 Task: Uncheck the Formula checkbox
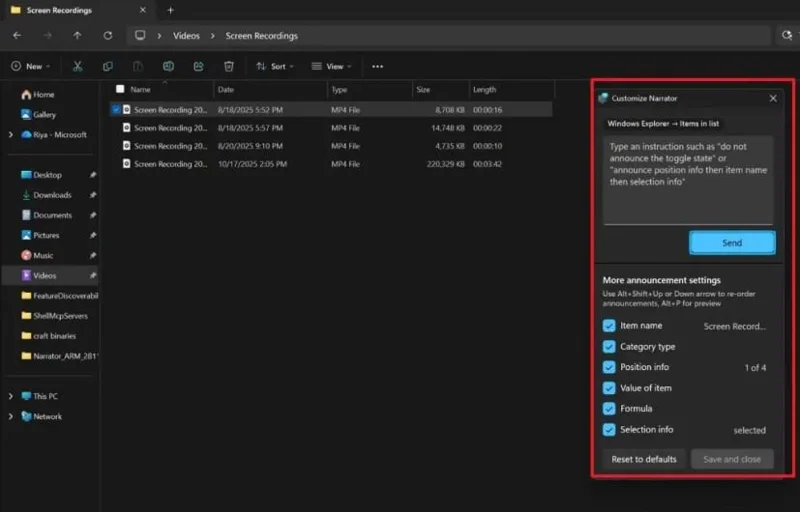pos(609,408)
